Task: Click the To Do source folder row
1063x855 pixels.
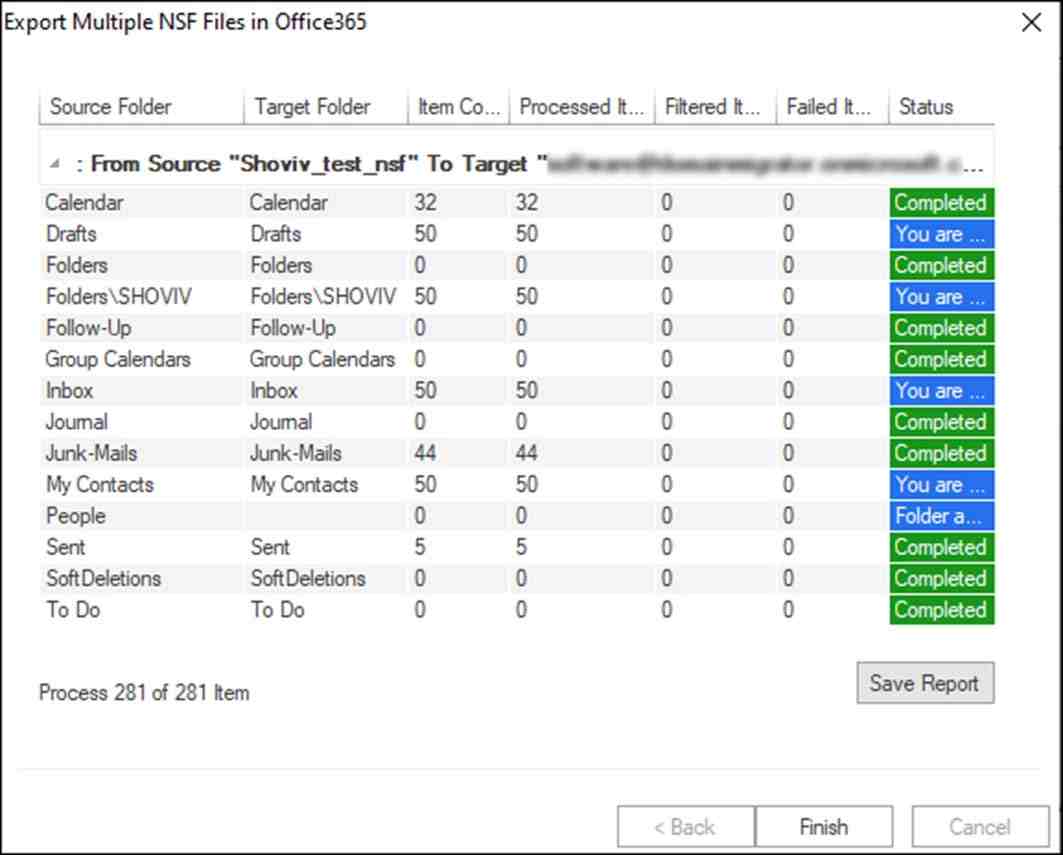Action: (73, 610)
